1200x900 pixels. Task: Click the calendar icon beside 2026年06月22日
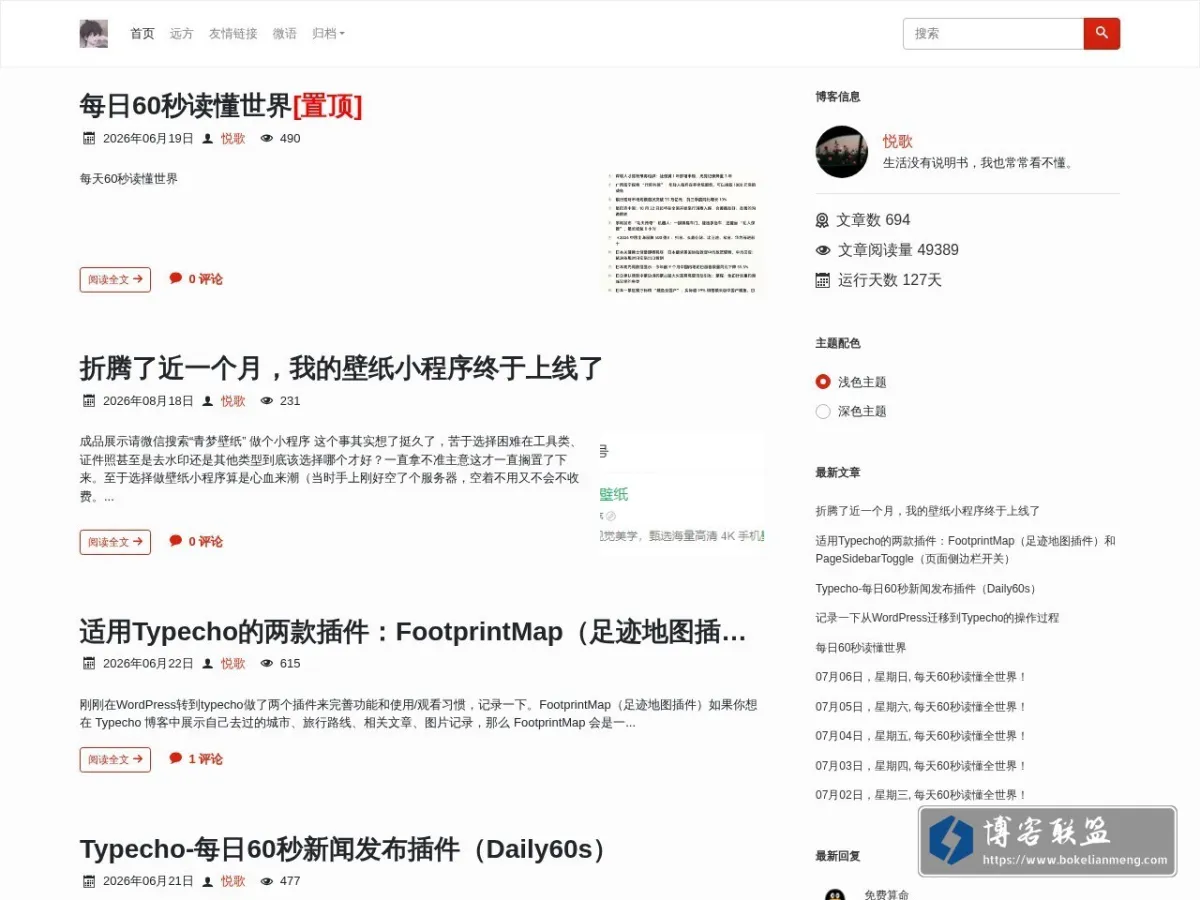click(88, 663)
